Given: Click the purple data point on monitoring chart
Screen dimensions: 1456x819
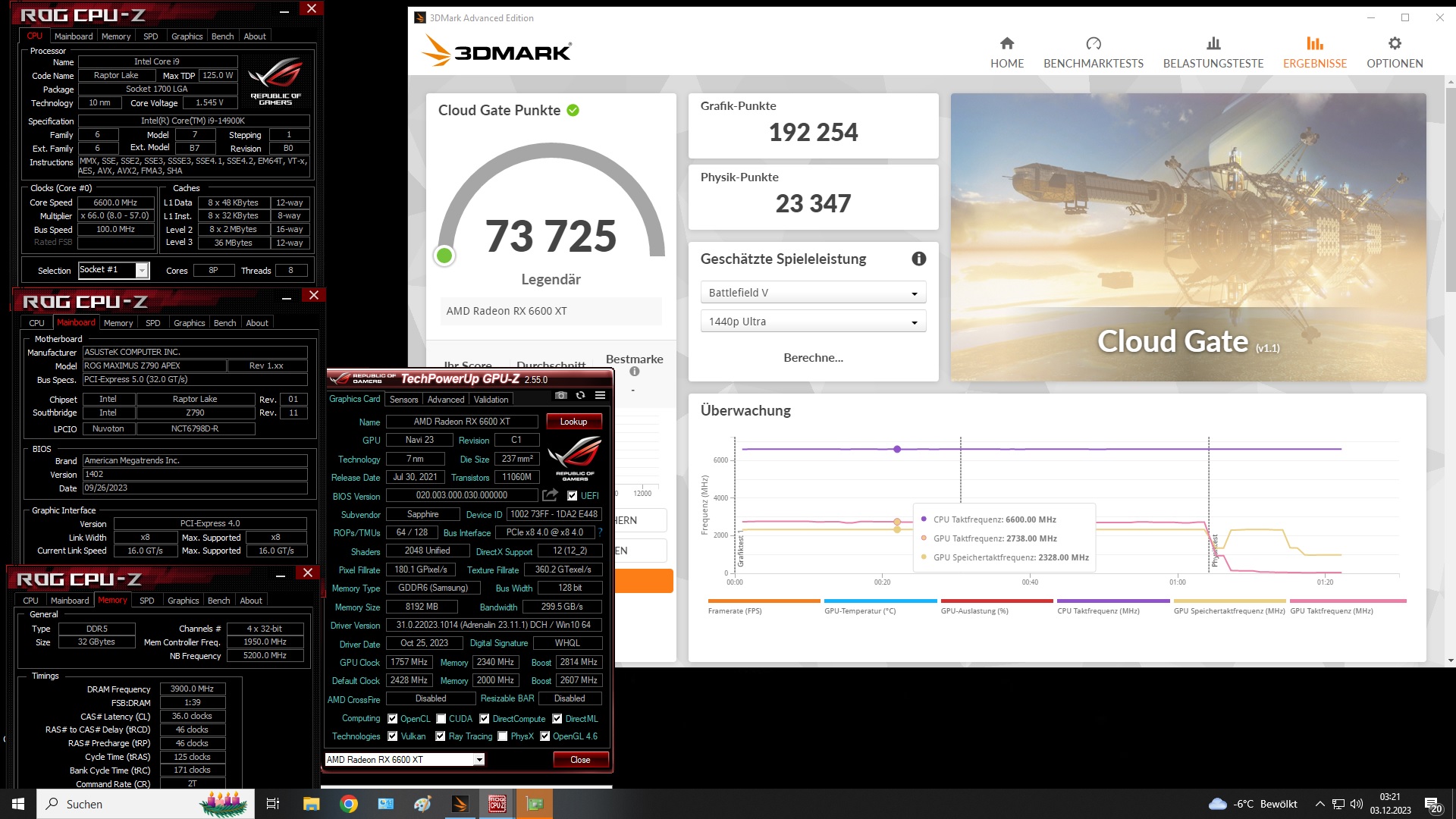Looking at the screenshot, I should [x=897, y=450].
